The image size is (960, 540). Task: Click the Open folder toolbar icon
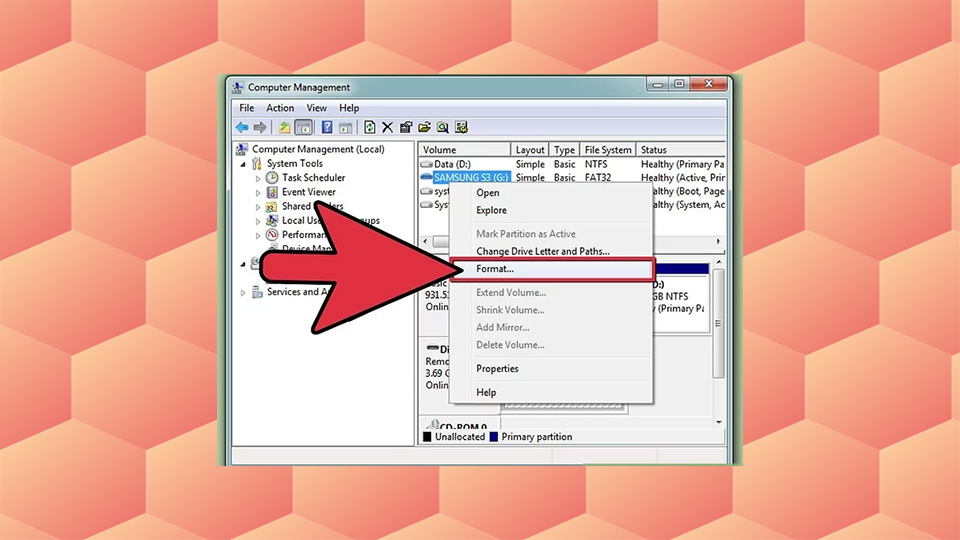424,127
